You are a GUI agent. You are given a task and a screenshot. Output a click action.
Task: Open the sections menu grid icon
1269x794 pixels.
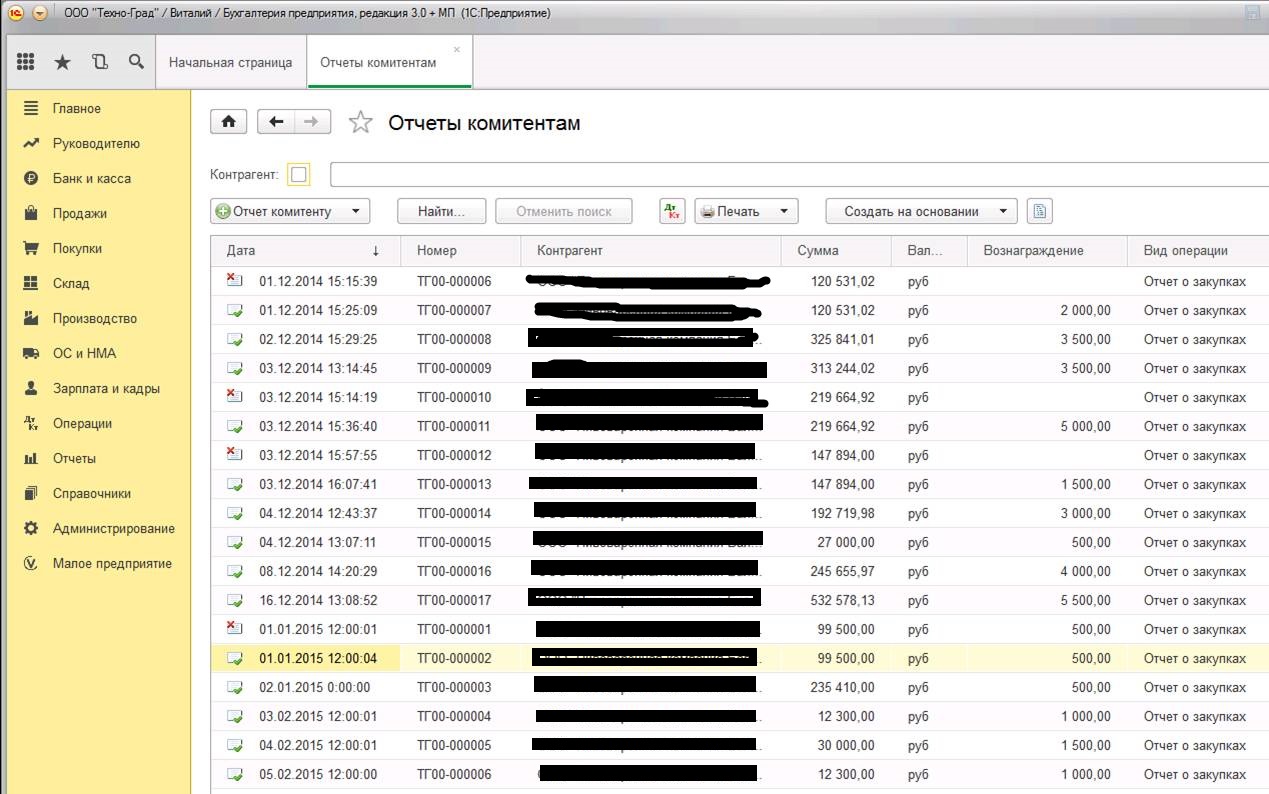click(x=26, y=62)
